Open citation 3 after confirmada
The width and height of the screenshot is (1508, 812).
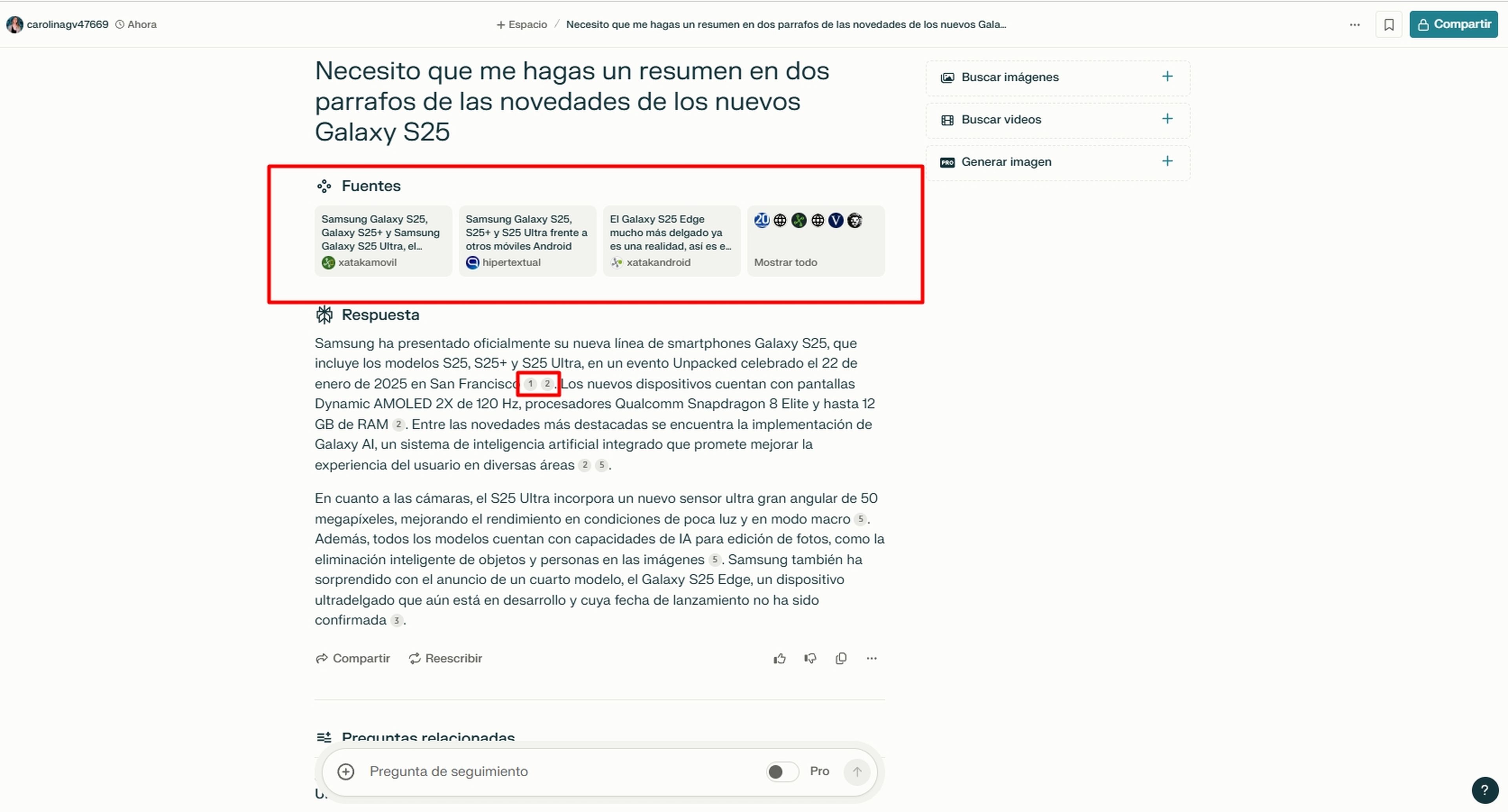click(396, 620)
